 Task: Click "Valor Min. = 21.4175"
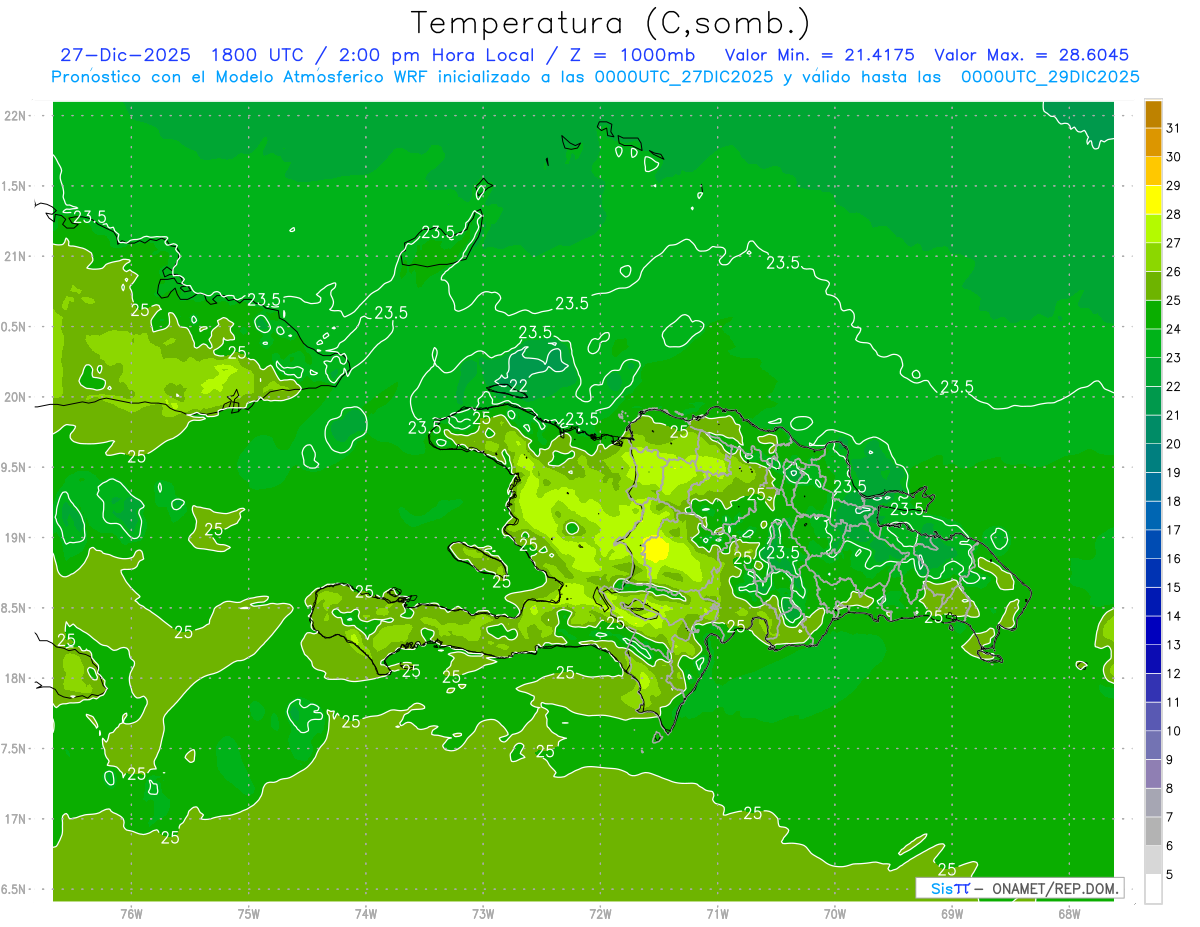(x=819, y=55)
